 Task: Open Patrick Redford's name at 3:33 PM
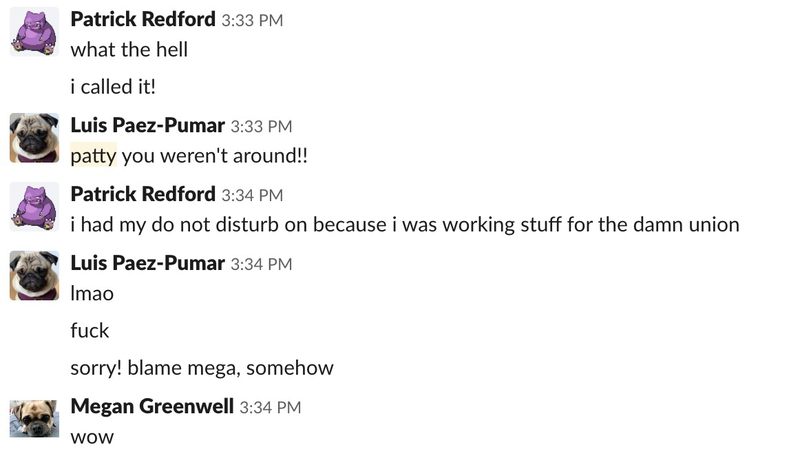point(143,19)
